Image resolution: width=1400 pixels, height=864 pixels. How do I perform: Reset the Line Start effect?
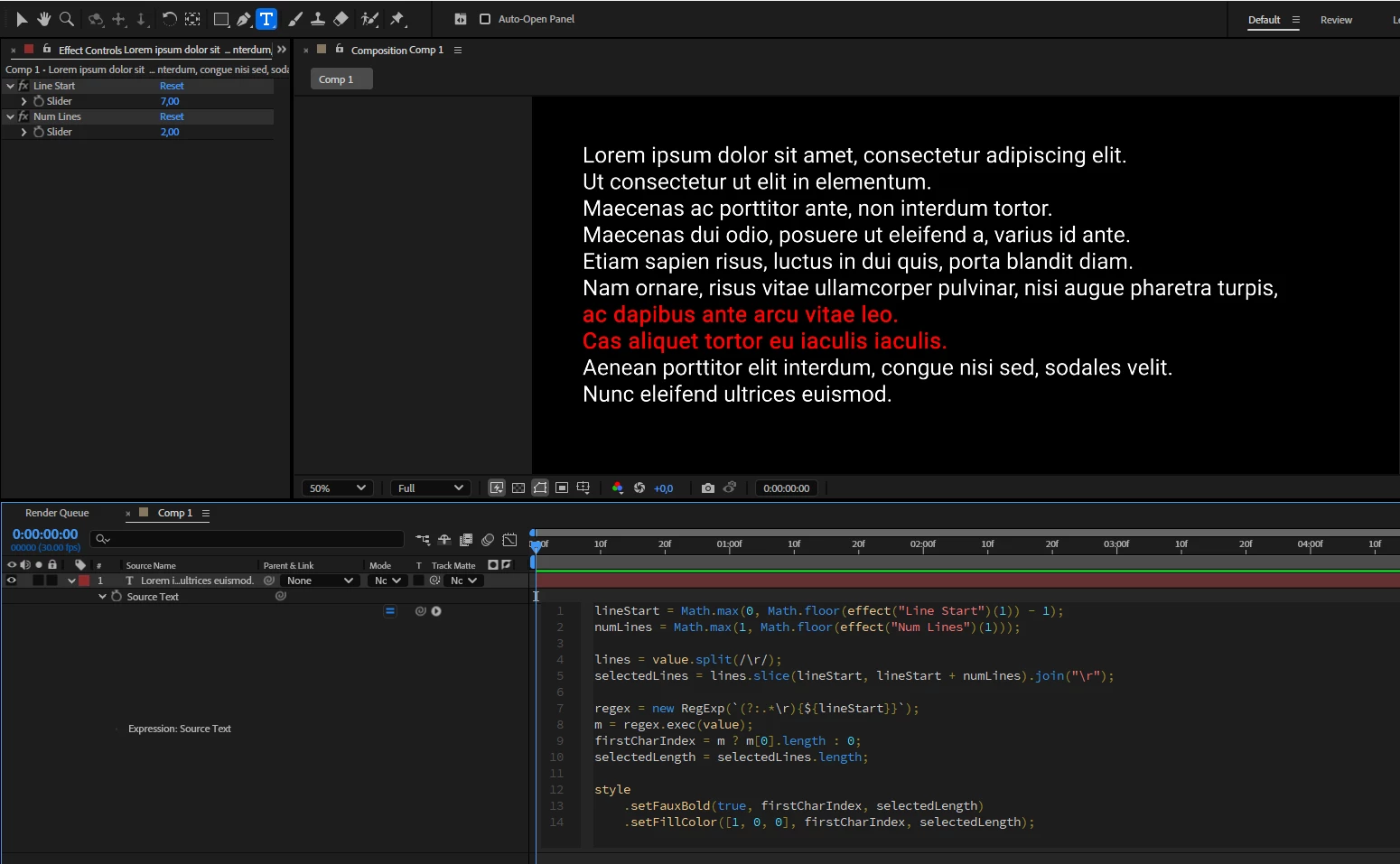(172, 86)
